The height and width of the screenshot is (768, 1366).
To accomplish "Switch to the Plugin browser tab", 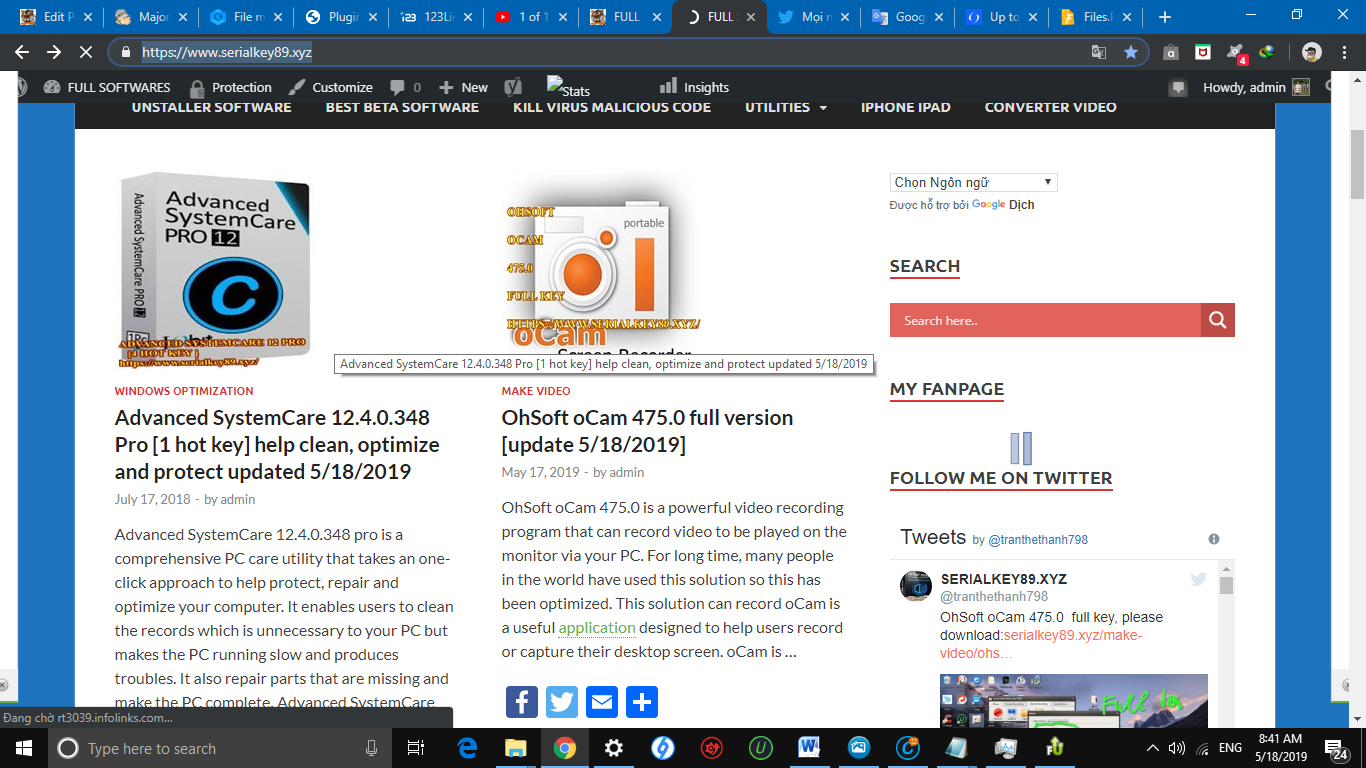I will click(x=344, y=17).
